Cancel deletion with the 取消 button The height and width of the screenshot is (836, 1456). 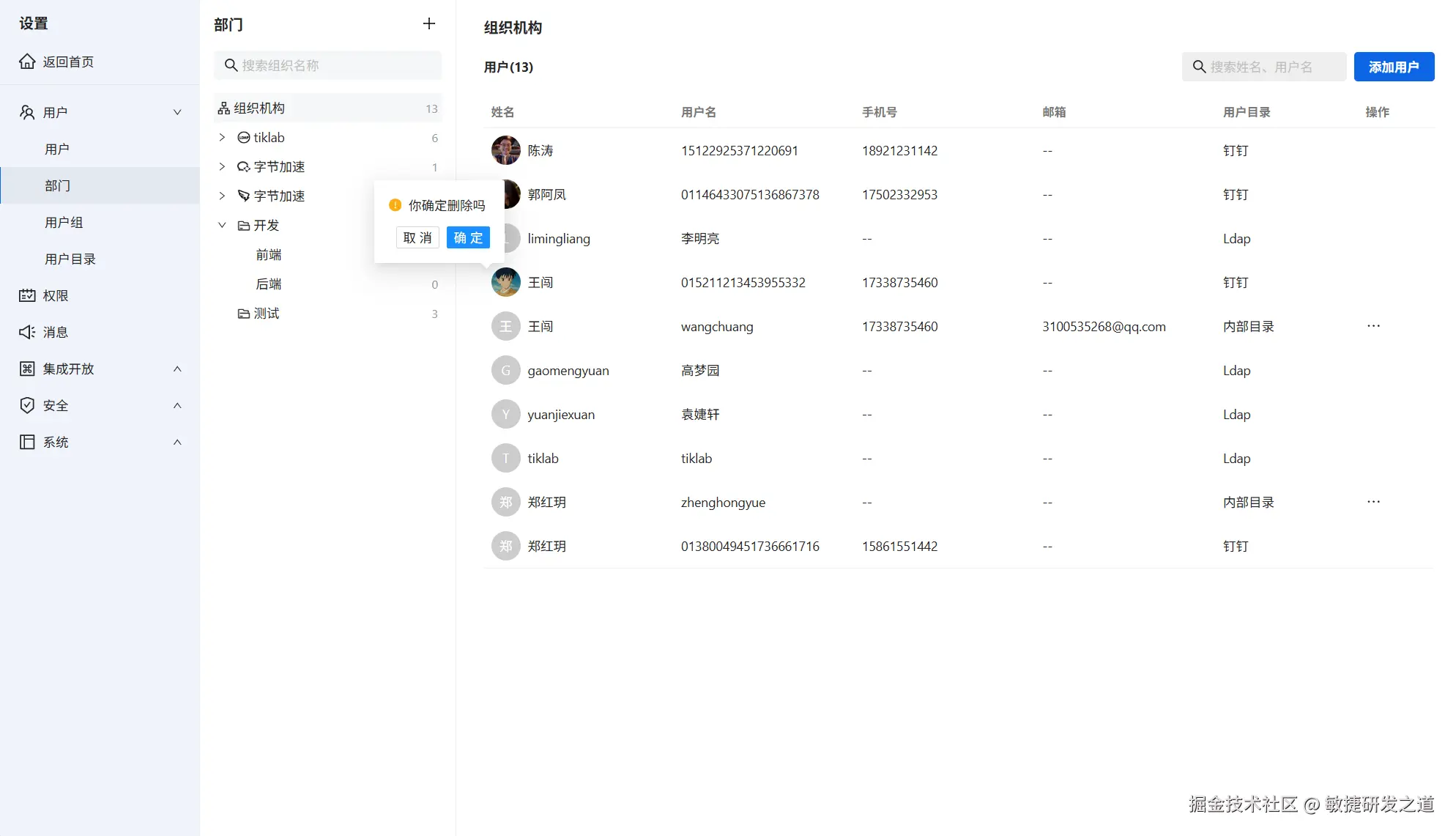(x=417, y=237)
